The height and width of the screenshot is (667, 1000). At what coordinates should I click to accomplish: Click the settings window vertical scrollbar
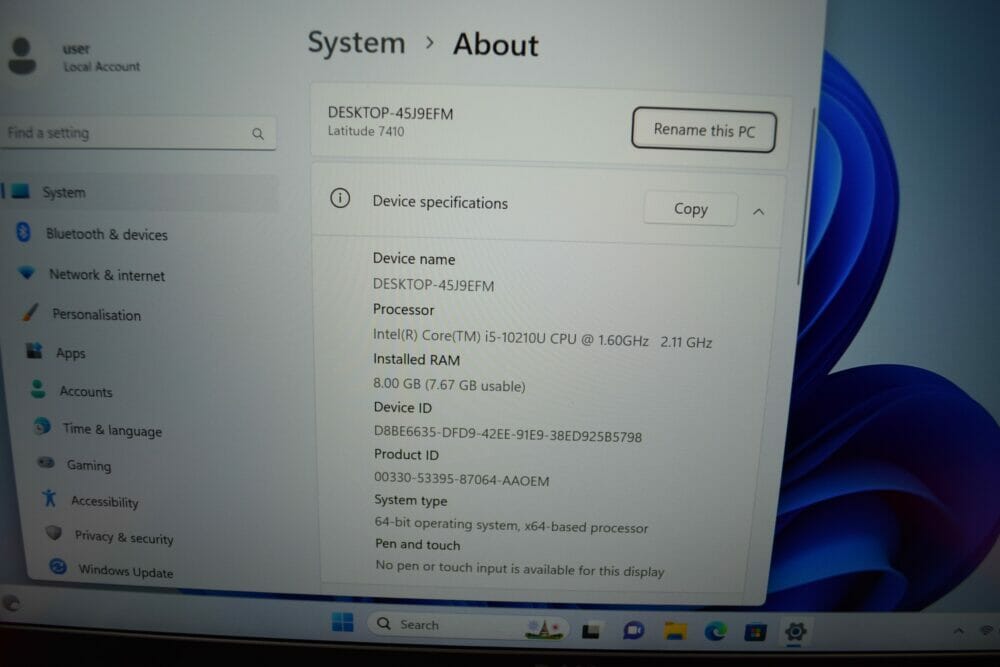click(x=806, y=198)
